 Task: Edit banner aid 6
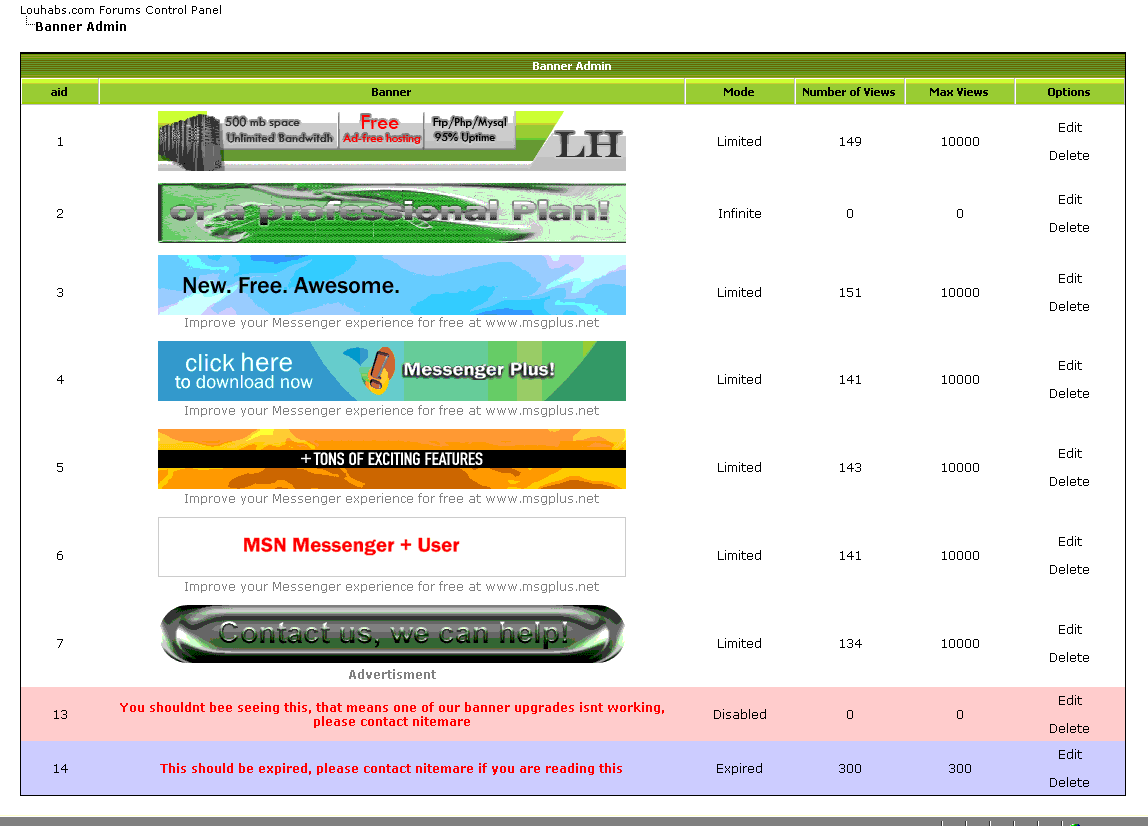[x=1069, y=542]
